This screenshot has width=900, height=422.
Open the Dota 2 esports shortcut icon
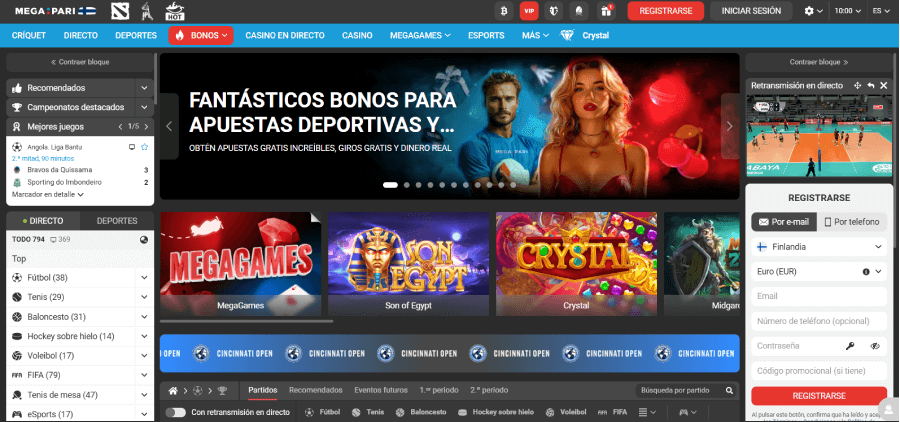pyautogui.click(x=120, y=10)
